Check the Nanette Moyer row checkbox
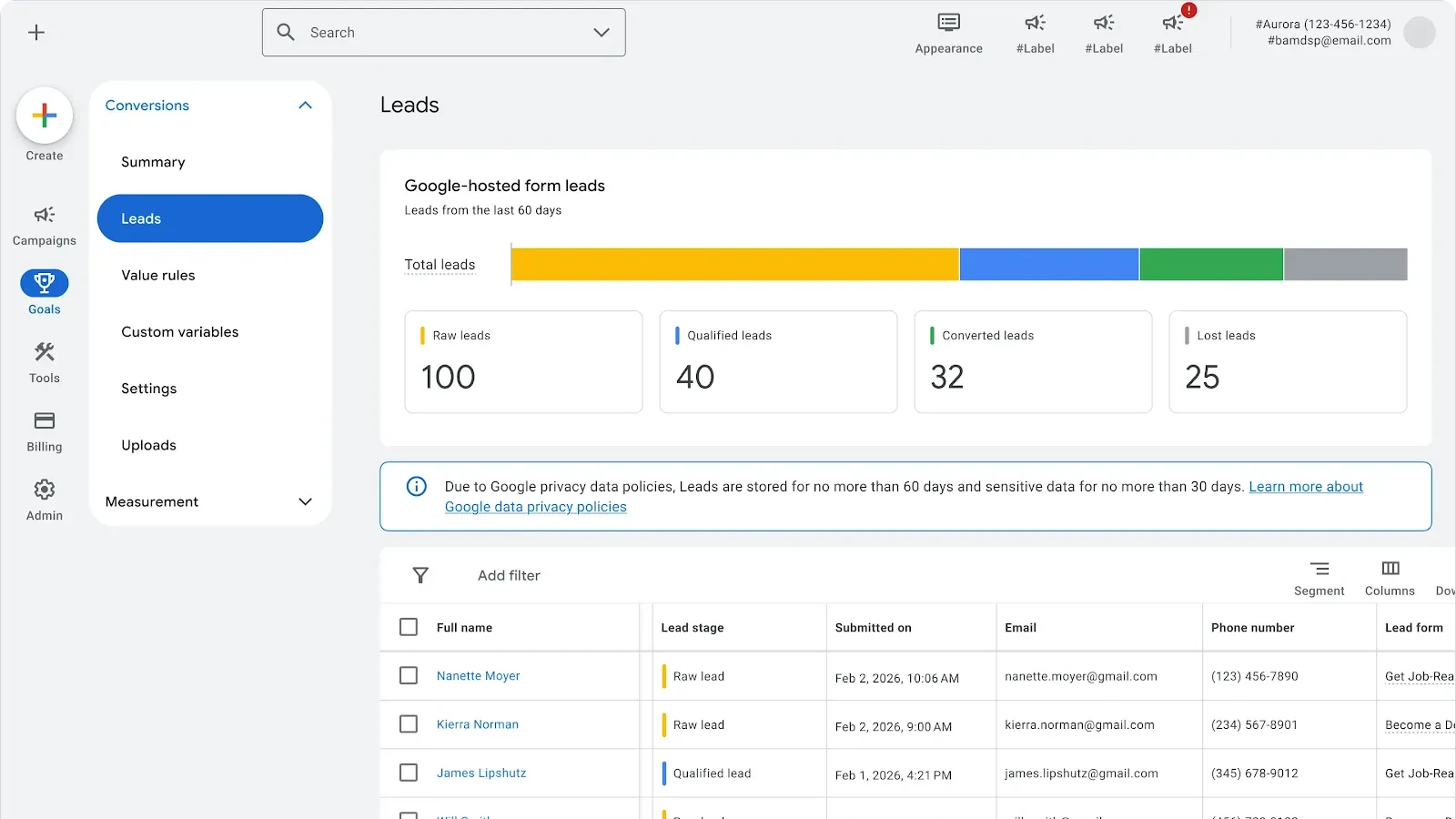This screenshot has width=1456, height=819. [409, 675]
